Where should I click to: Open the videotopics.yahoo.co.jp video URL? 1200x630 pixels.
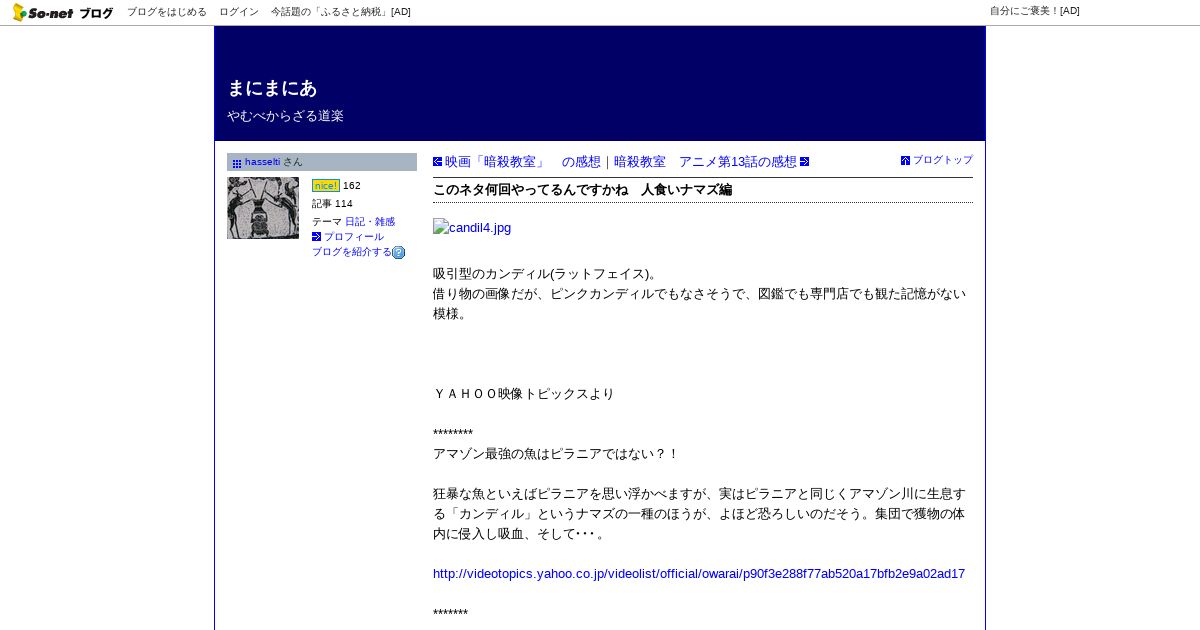point(699,574)
